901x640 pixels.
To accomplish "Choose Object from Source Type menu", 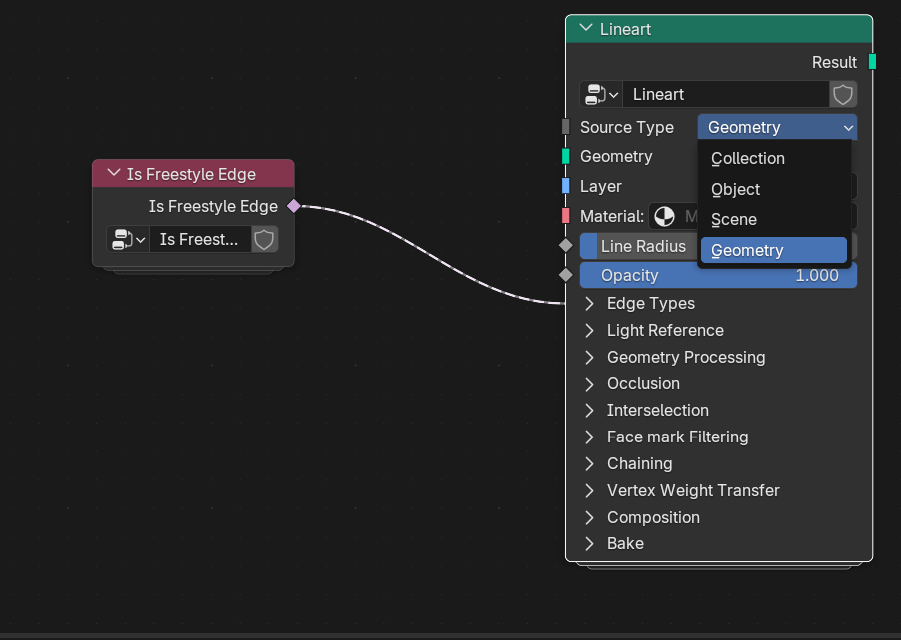I will point(773,189).
